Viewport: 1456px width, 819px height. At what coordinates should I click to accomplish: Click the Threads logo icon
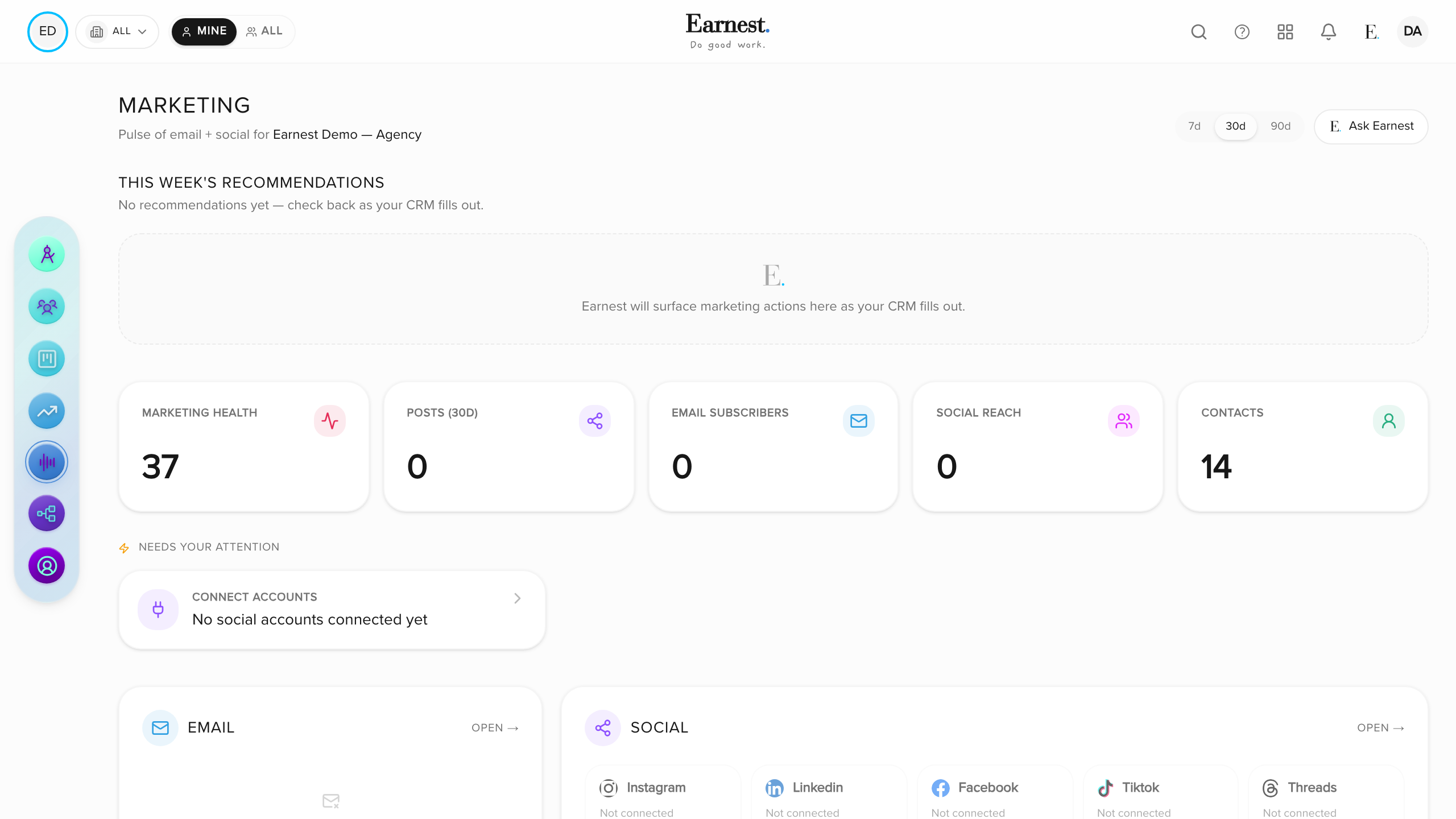pyautogui.click(x=1271, y=788)
